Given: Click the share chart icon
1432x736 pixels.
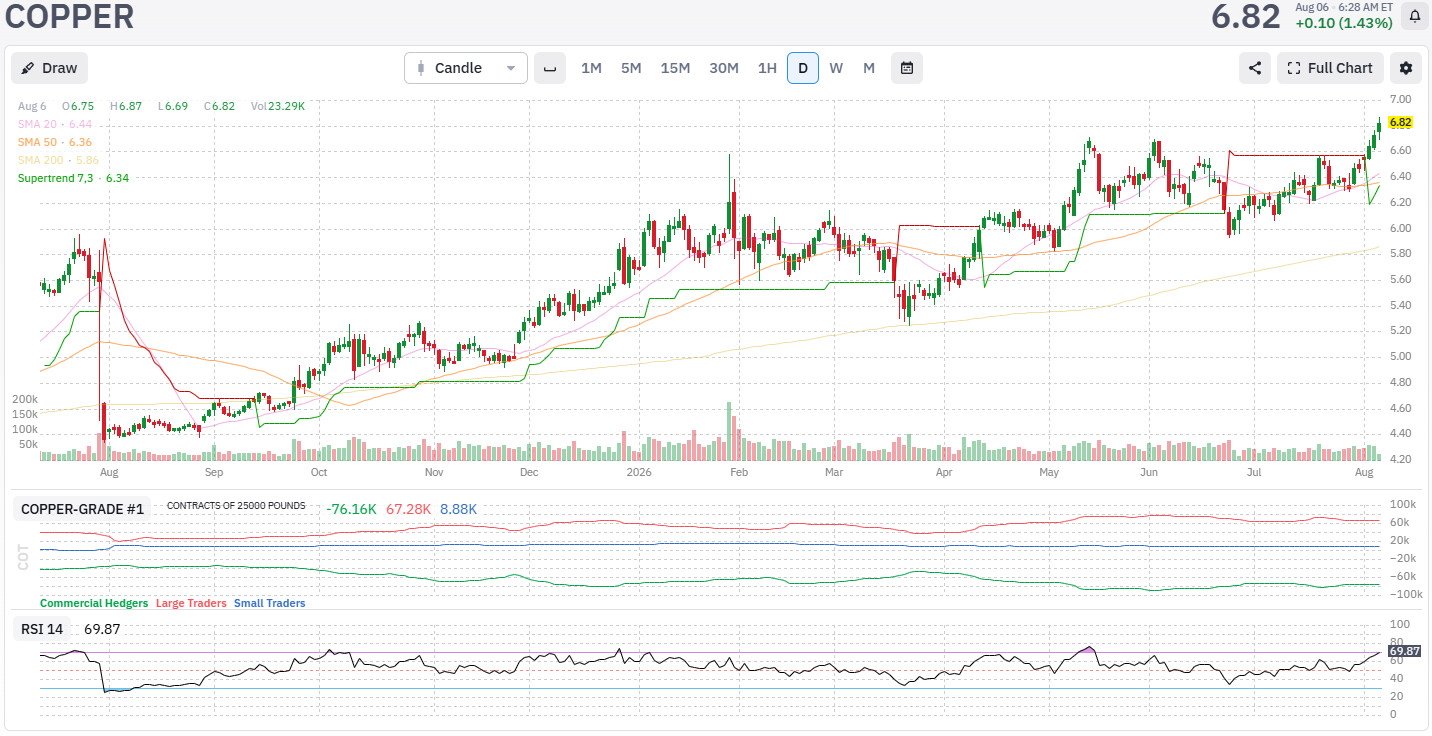Looking at the screenshot, I should click(1255, 68).
